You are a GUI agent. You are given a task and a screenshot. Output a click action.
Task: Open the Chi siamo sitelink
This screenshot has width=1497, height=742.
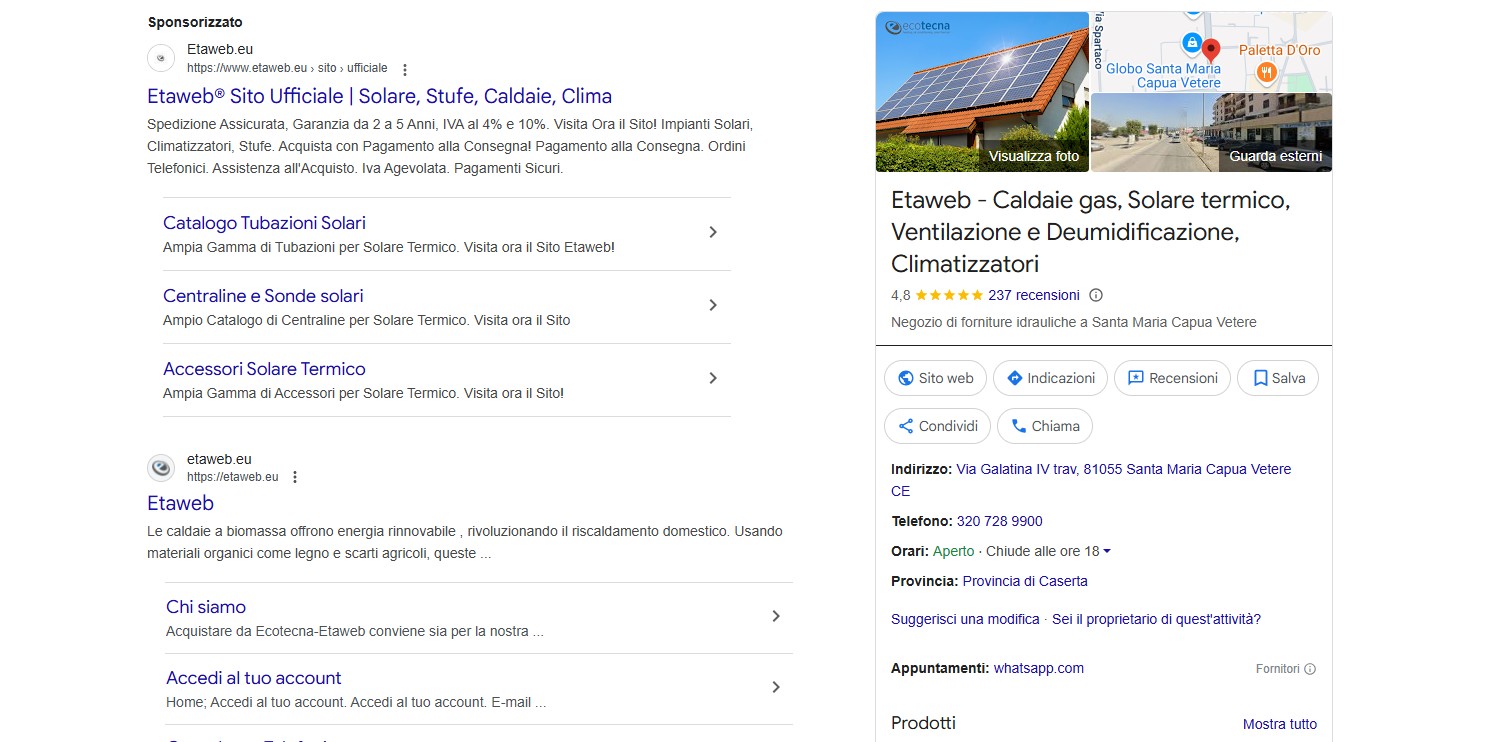206,607
